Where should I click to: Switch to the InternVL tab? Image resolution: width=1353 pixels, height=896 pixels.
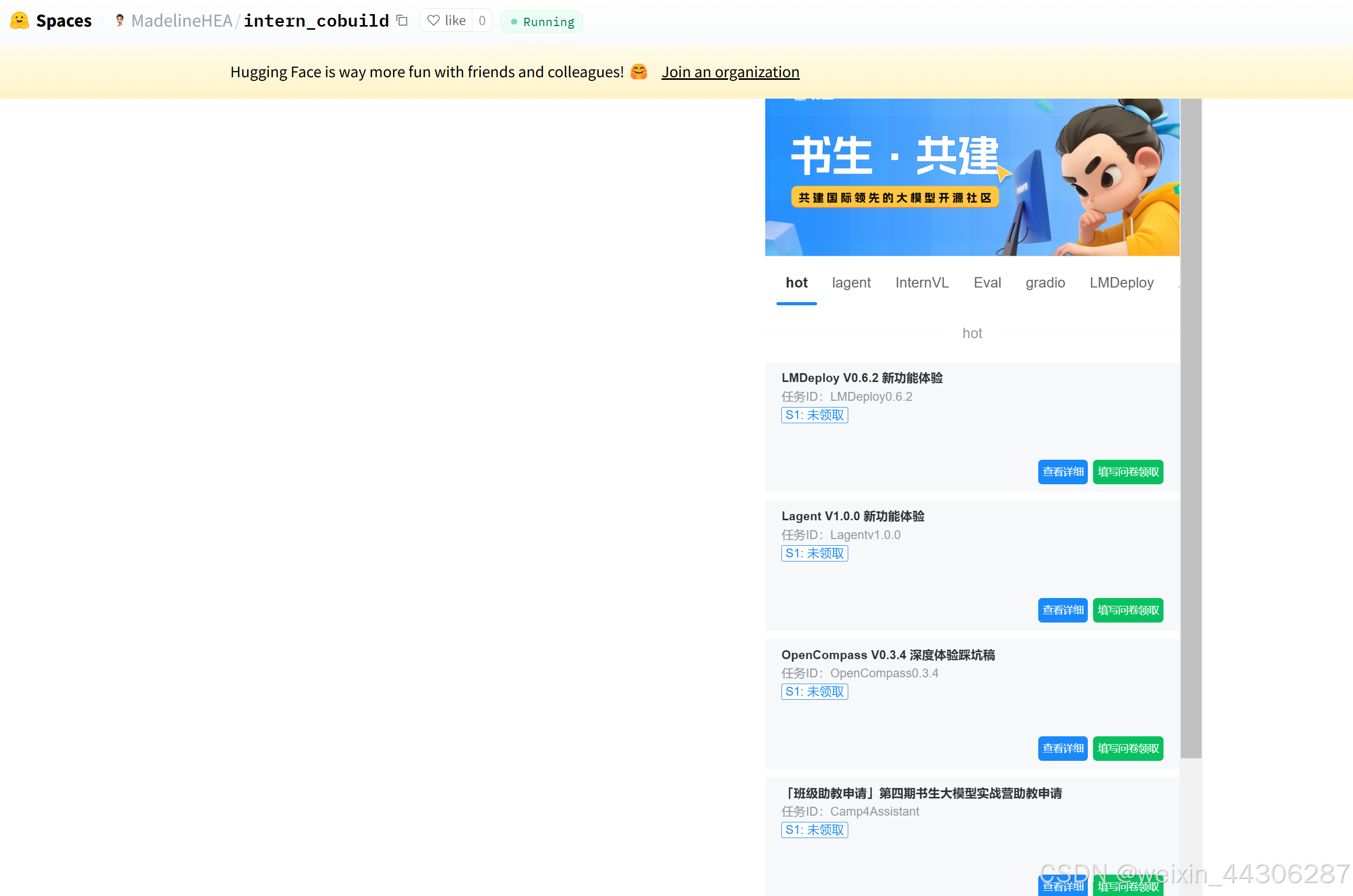coord(921,282)
